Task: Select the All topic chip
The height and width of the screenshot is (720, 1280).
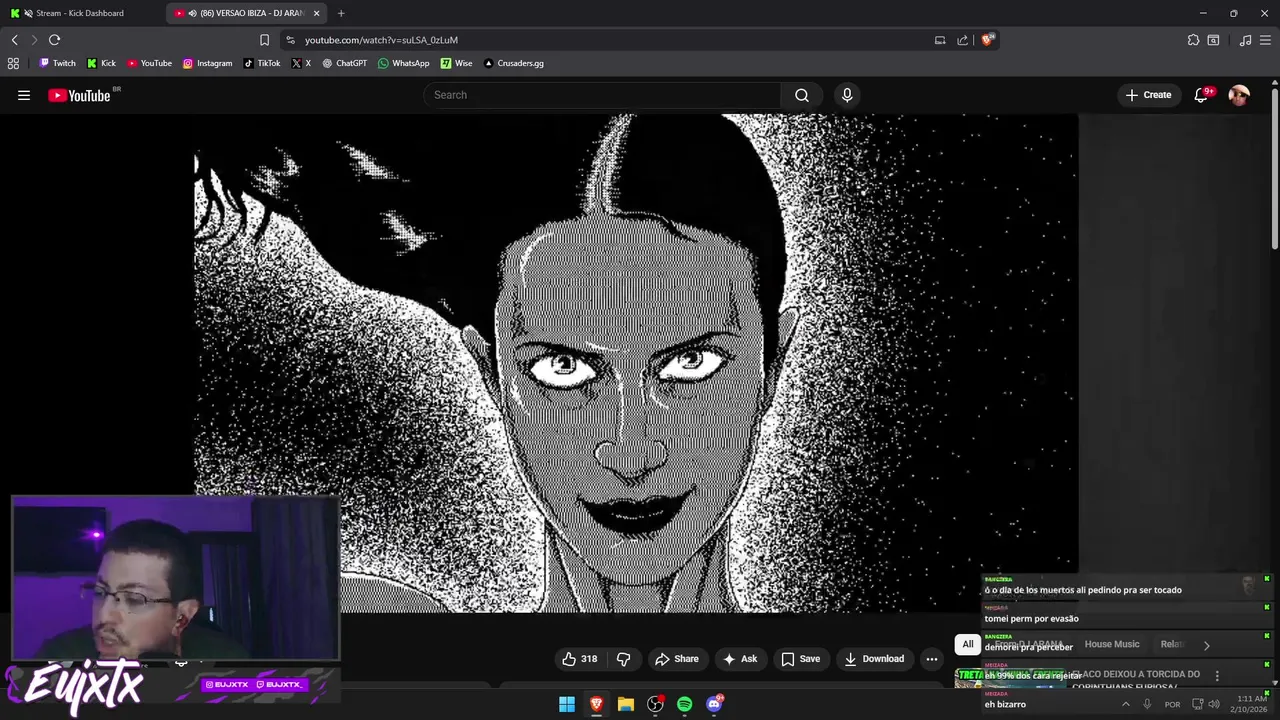Action: point(967,645)
